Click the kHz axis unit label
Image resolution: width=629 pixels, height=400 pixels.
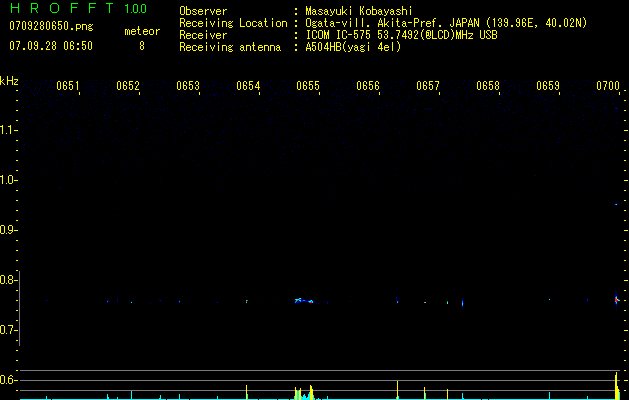[x=9, y=81]
